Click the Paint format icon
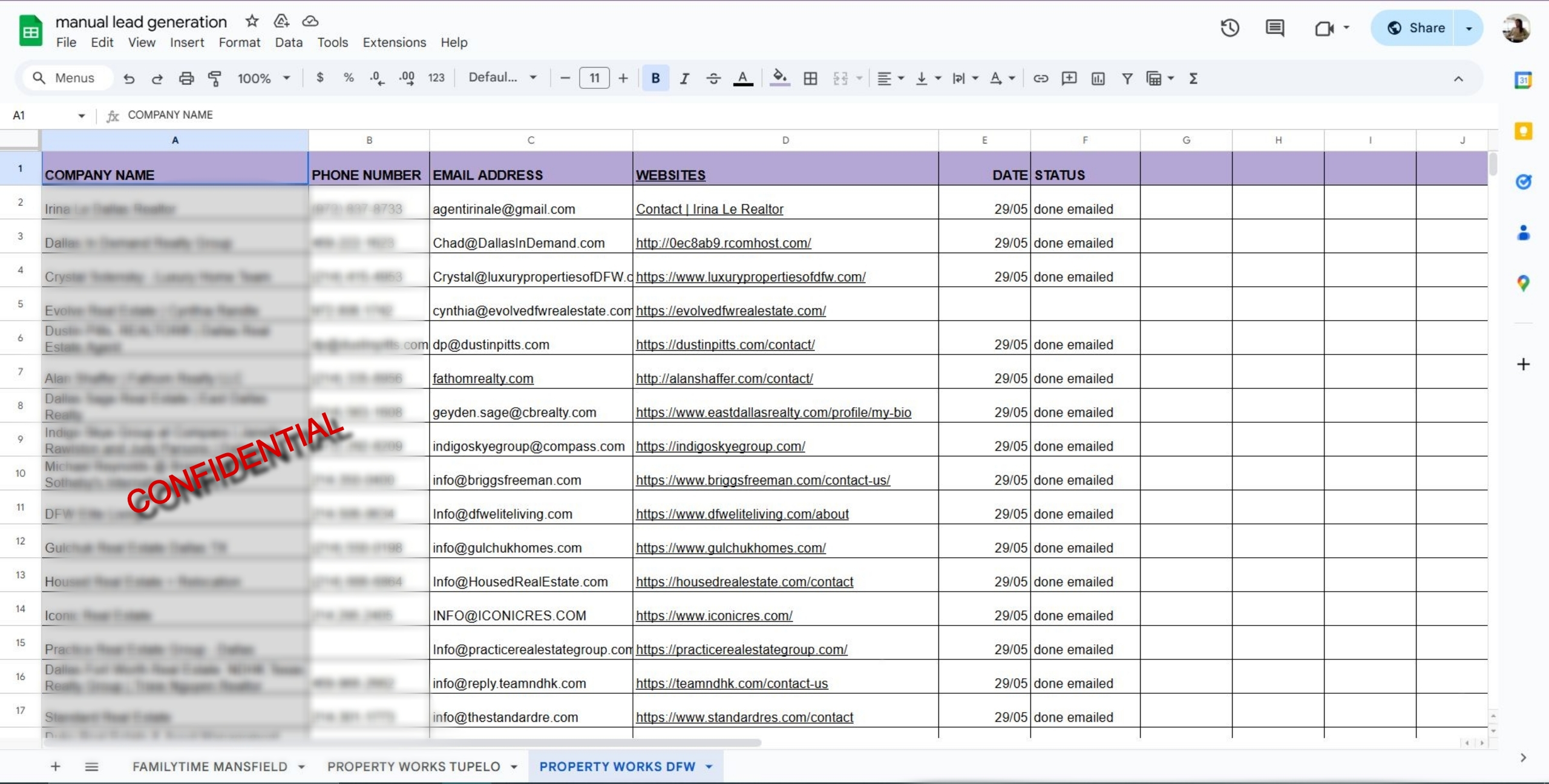1549x784 pixels. tap(214, 78)
